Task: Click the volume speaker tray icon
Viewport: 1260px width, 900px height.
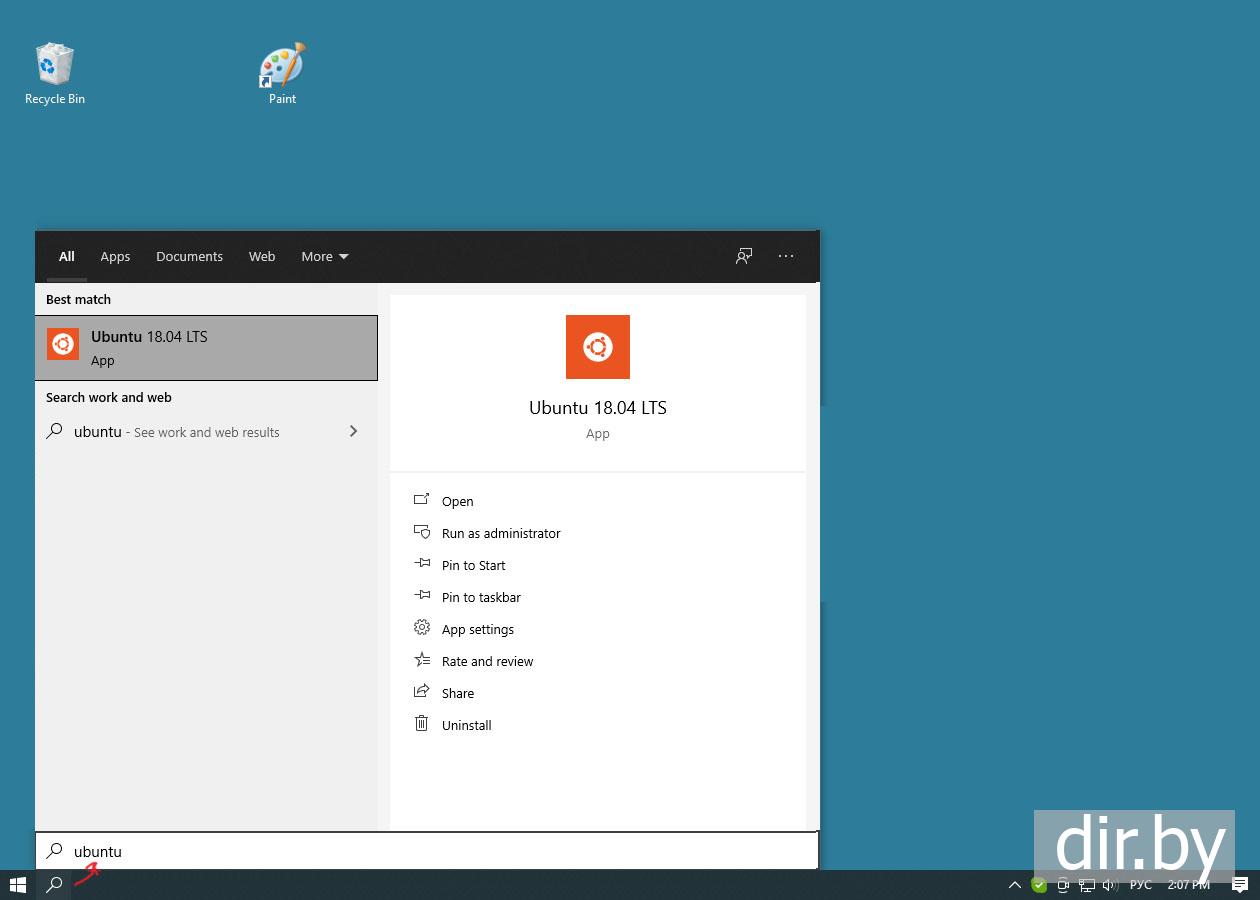Action: click(1109, 885)
